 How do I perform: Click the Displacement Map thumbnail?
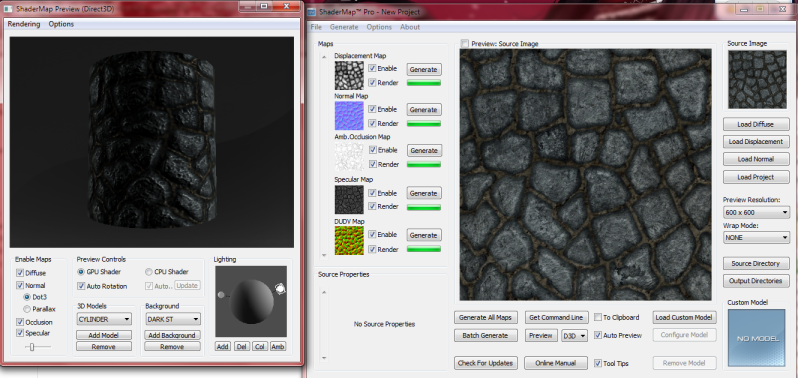(349, 75)
